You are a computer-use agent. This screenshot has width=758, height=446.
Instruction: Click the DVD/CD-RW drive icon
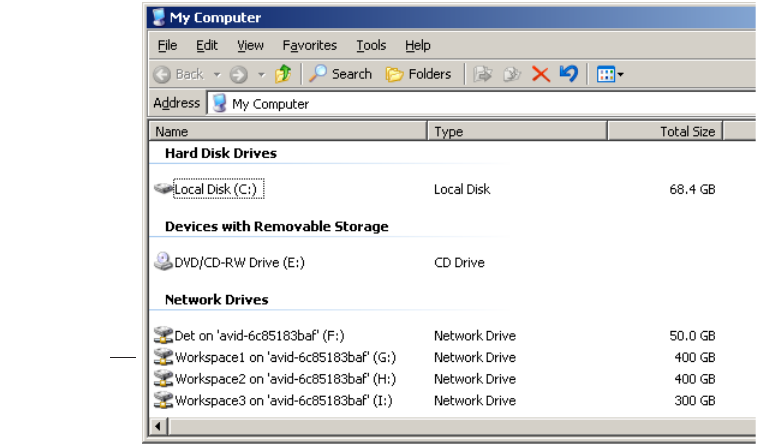163,261
